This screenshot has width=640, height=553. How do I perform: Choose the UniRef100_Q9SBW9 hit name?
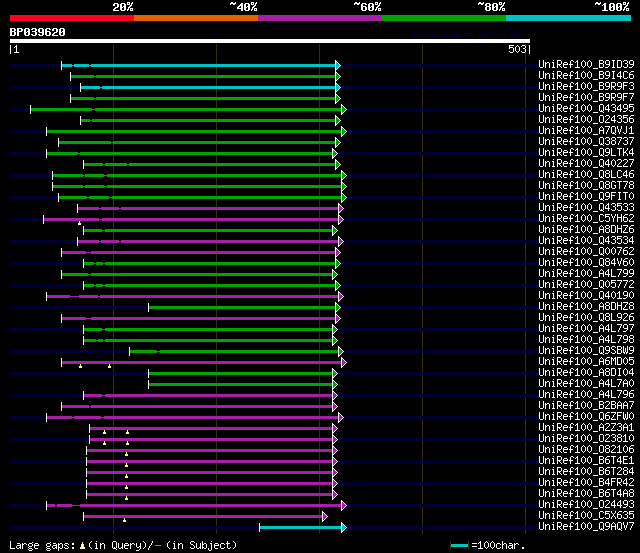point(586,351)
